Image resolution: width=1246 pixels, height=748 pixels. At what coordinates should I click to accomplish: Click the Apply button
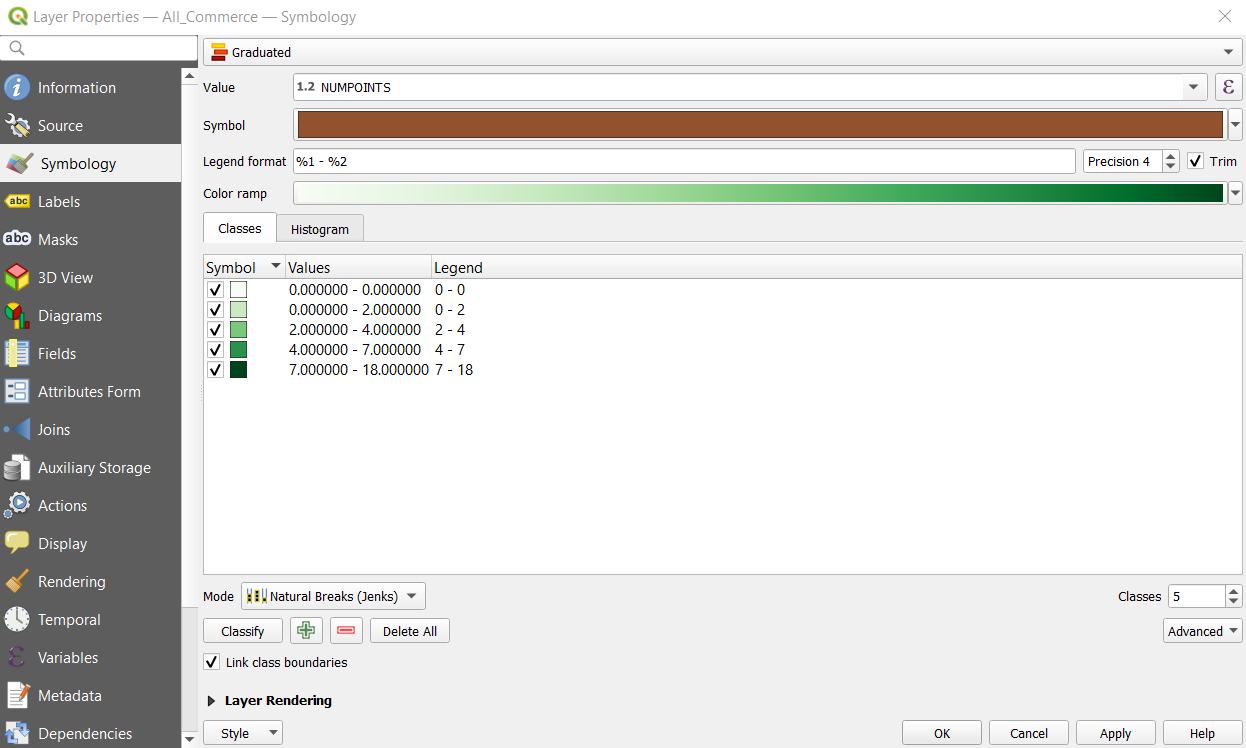pos(1115,733)
